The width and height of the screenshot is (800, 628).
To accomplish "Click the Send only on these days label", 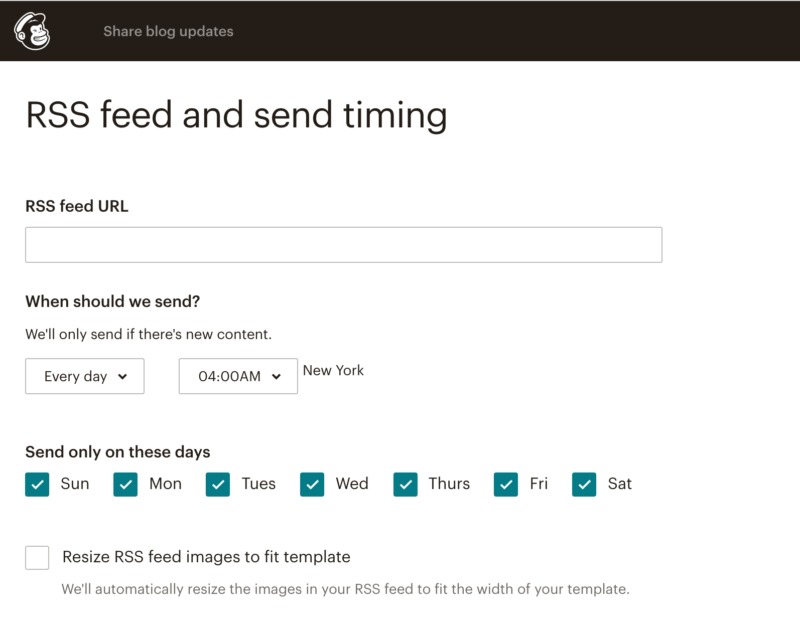I will point(117,452).
